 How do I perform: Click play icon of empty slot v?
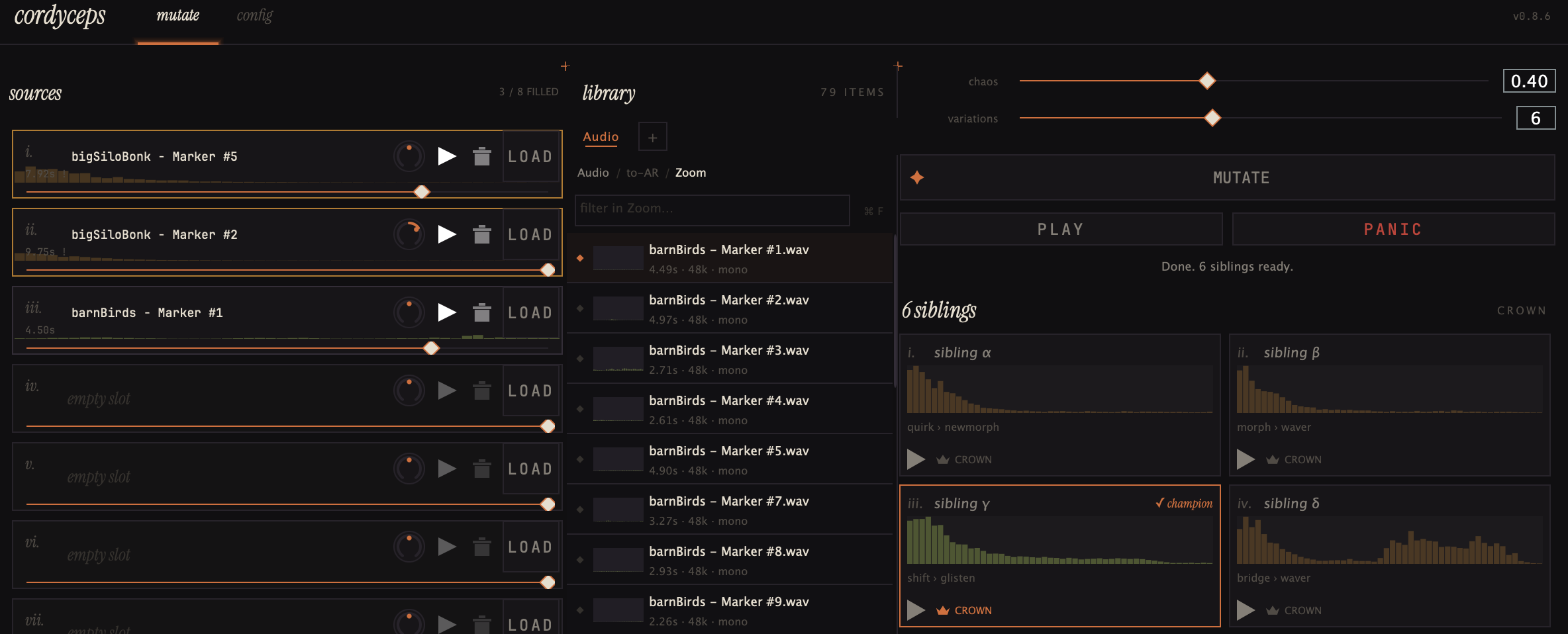point(447,469)
